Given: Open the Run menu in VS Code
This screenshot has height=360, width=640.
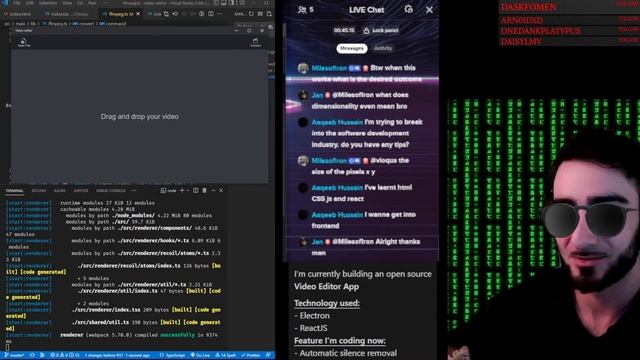Looking at the screenshot, I should (x=92, y=3).
